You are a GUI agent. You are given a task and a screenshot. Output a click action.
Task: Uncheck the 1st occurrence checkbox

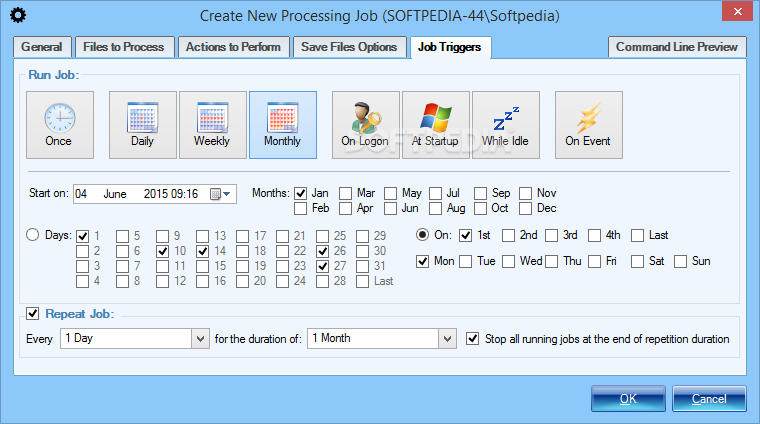465,236
